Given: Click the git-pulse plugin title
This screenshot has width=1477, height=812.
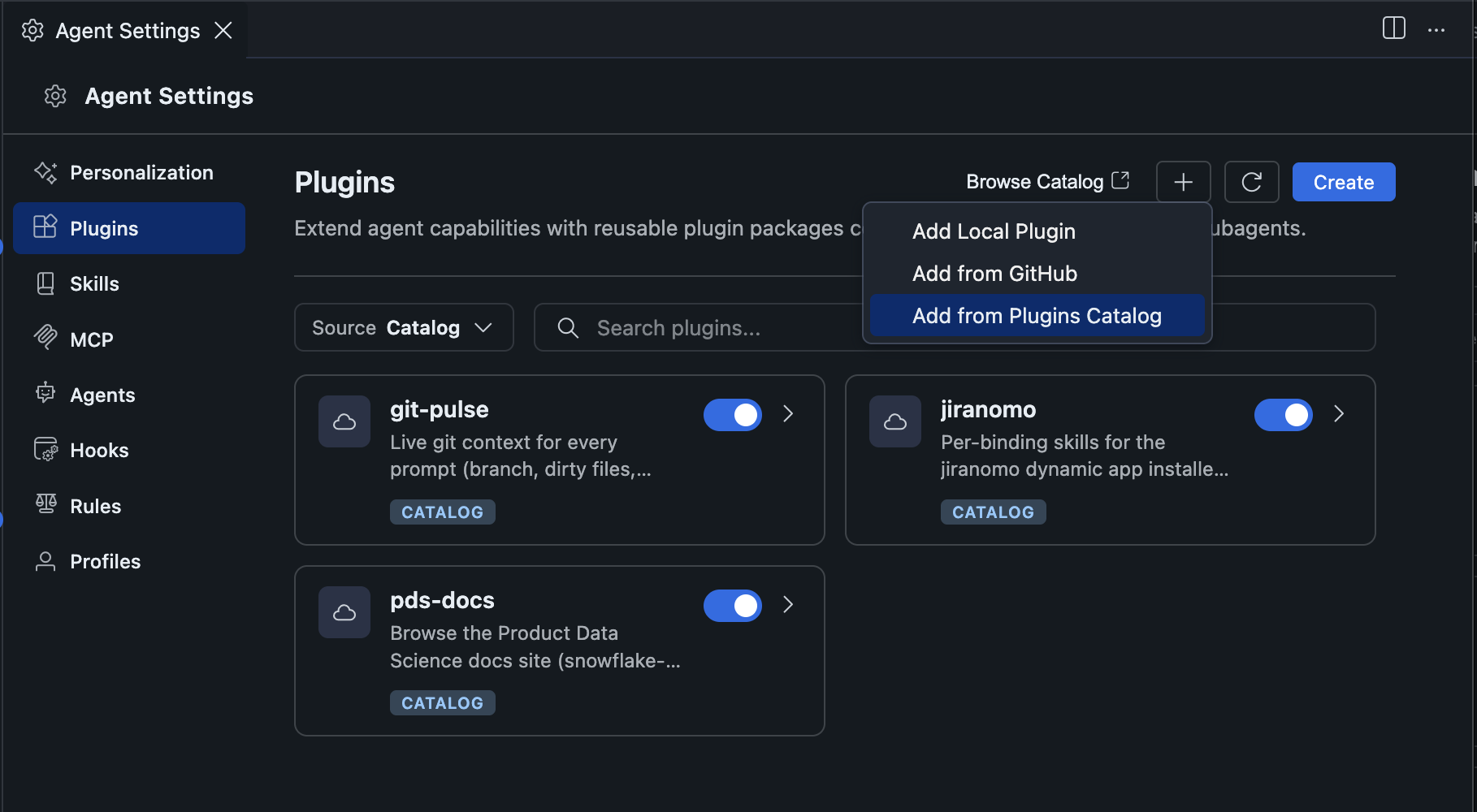Looking at the screenshot, I should click(x=440, y=409).
